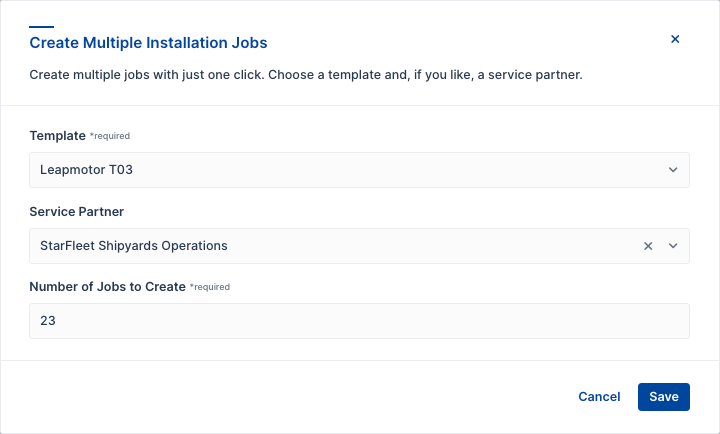
Task: Click the blue accent bar above title
Action: click(x=42, y=27)
